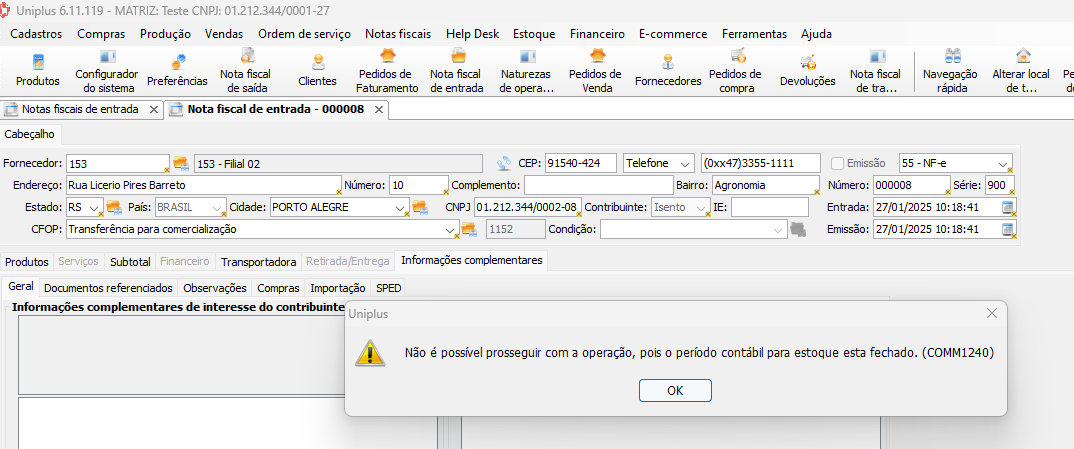Click the Endereço input field
This screenshot has width=1074, height=449.
click(203, 185)
